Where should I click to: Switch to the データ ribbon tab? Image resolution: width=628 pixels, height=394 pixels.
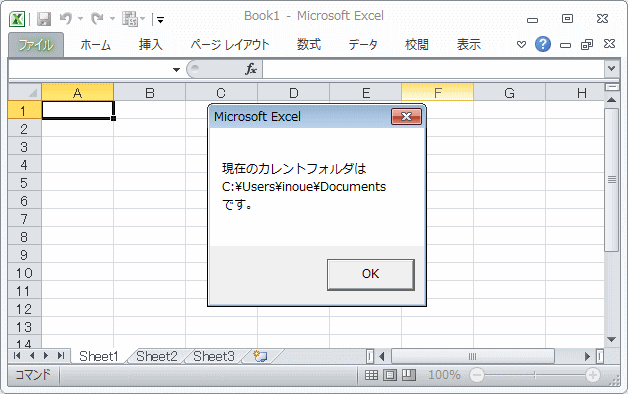[363, 45]
